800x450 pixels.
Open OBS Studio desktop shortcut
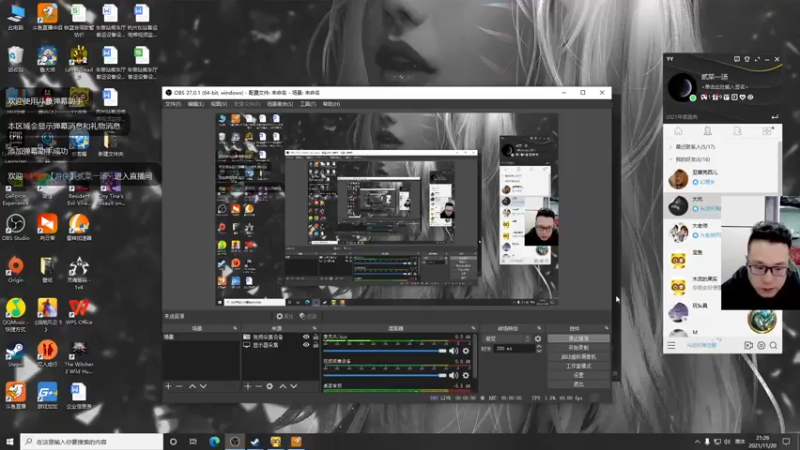tap(15, 228)
